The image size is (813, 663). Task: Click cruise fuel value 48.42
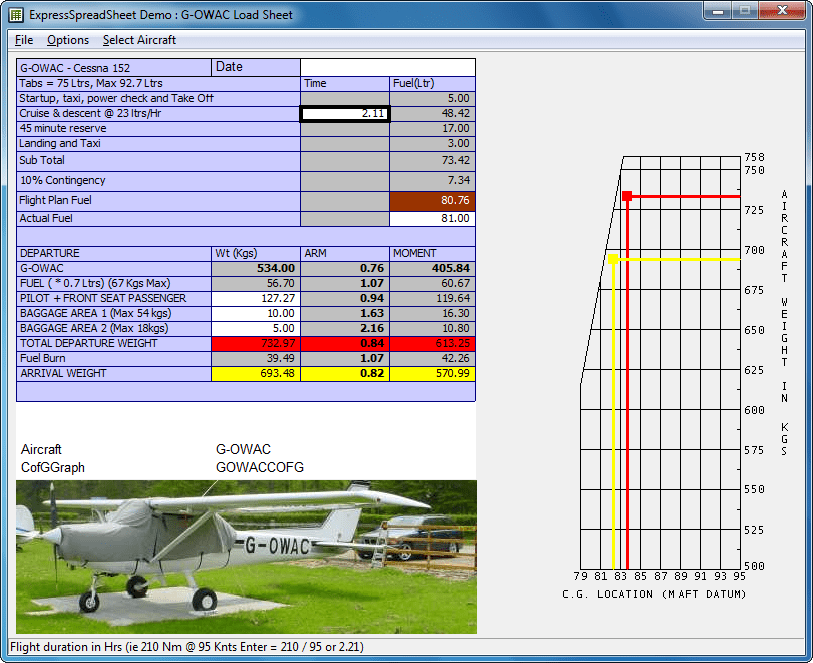(x=432, y=114)
